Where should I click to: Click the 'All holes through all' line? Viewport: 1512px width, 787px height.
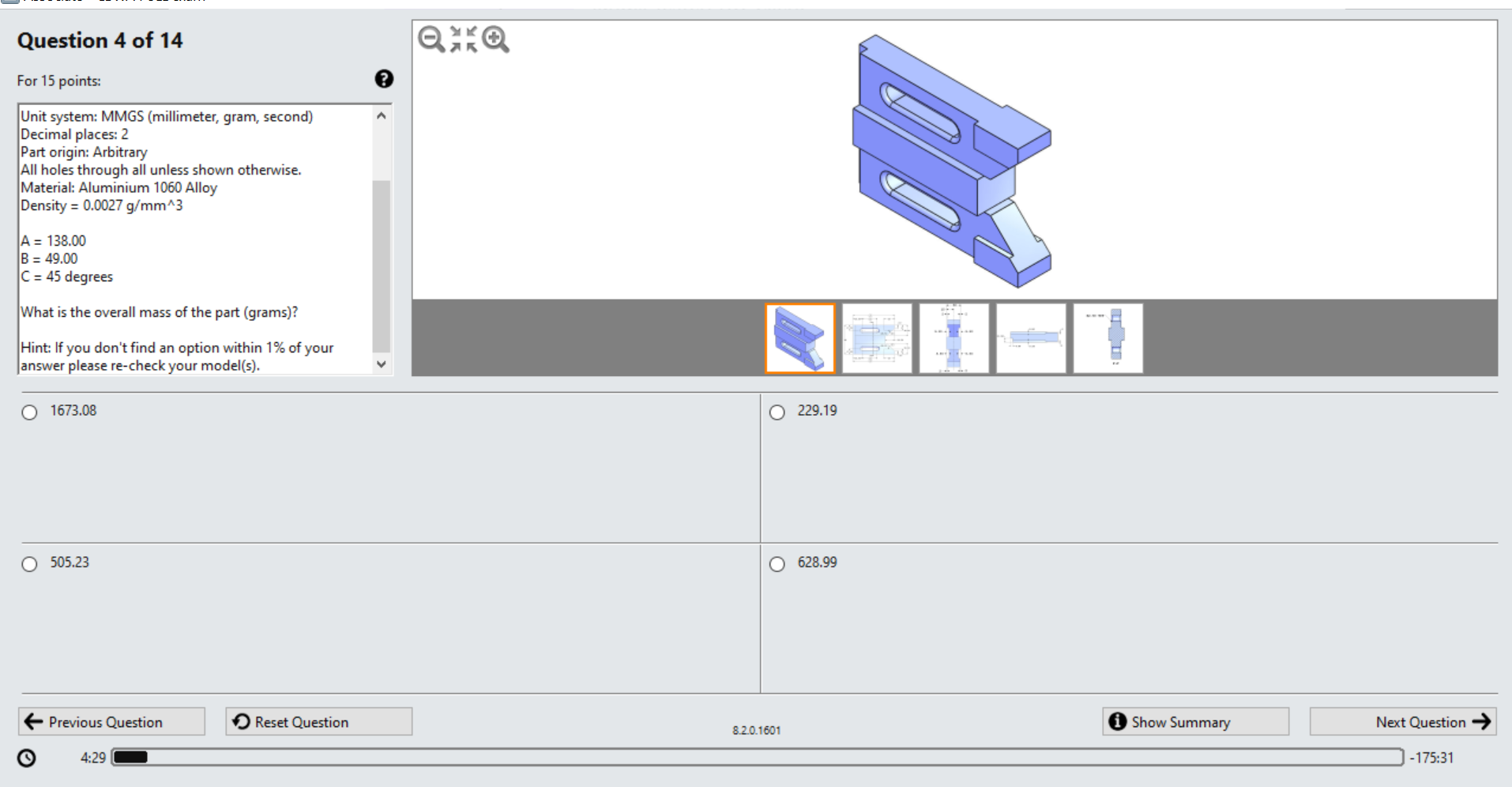click(161, 170)
